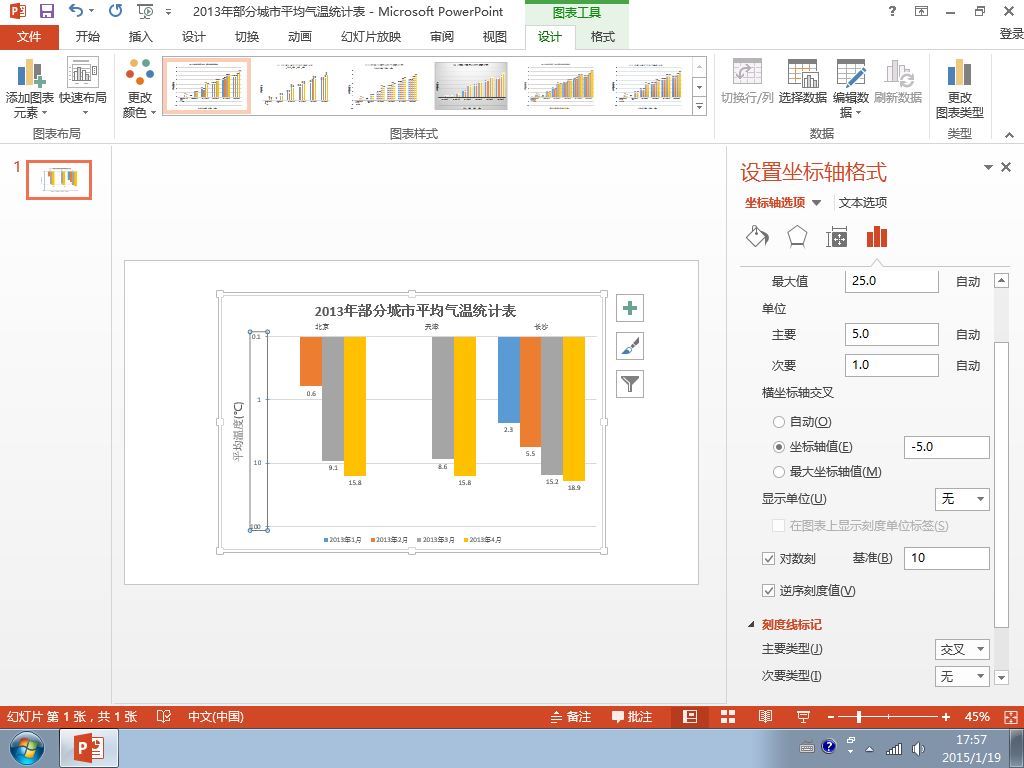Image resolution: width=1024 pixels, height=768 pixels.
Task: Click Change Chart Type button
Action: pyautogui.click(x=959, y=88)
